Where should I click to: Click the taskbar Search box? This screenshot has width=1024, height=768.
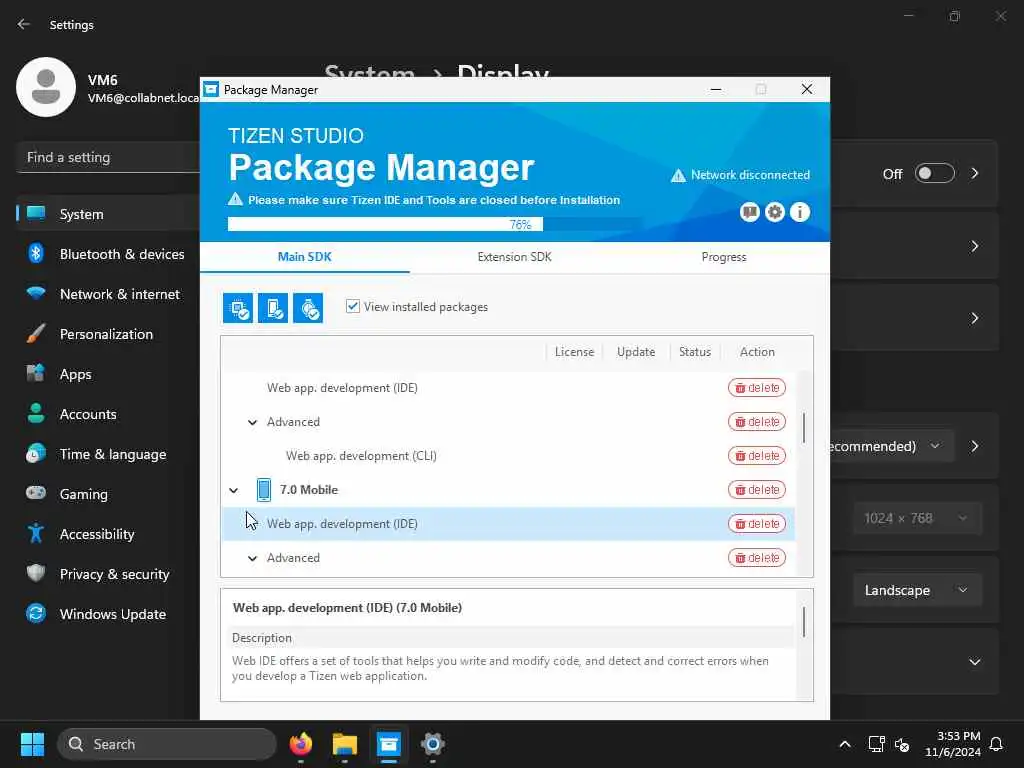167,744
